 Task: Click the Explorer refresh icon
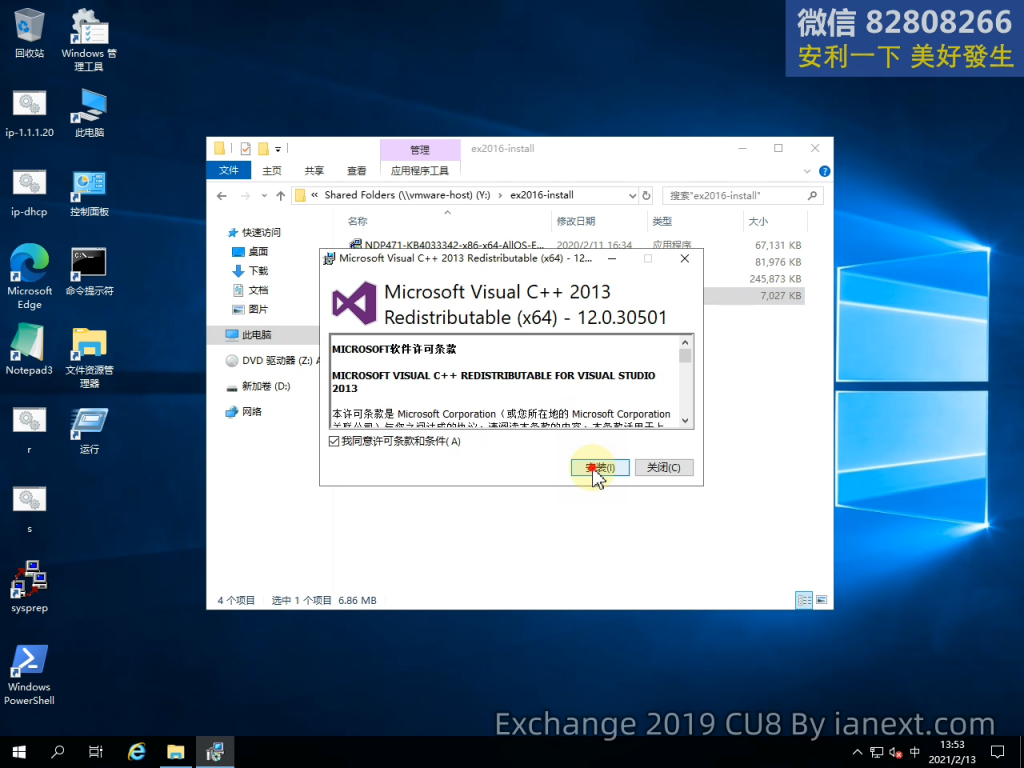(646, 196)
